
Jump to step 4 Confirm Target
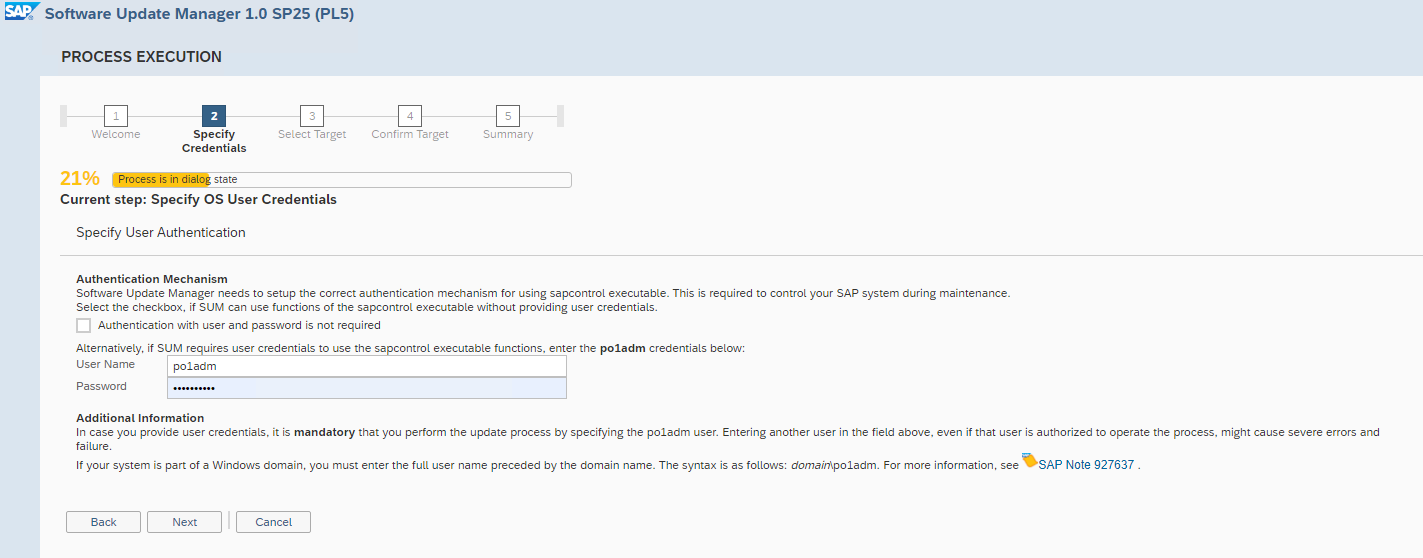tap(410, 116)
